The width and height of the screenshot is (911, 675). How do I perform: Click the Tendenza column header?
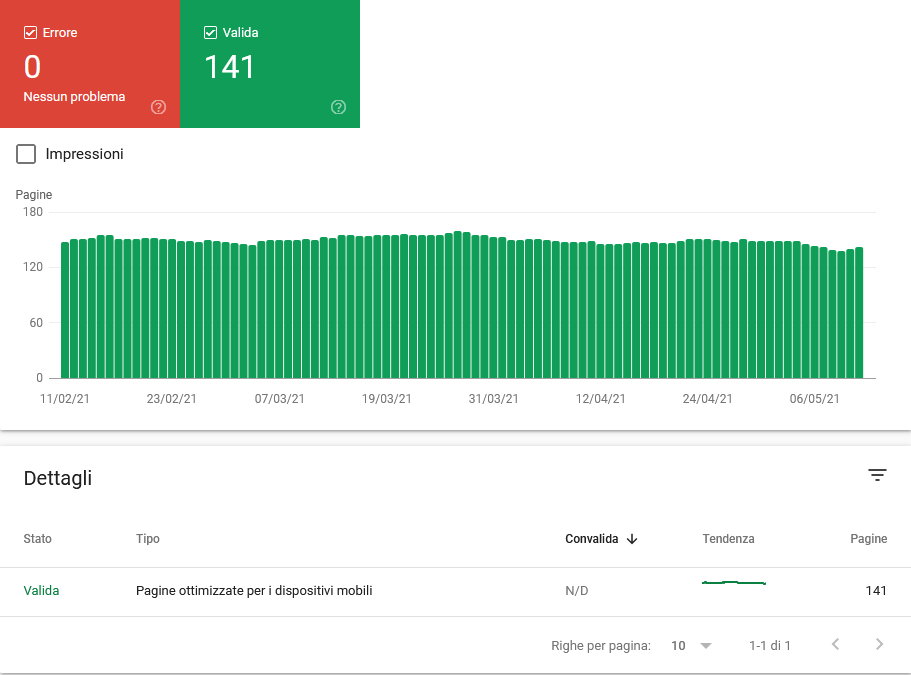(728, 538)
